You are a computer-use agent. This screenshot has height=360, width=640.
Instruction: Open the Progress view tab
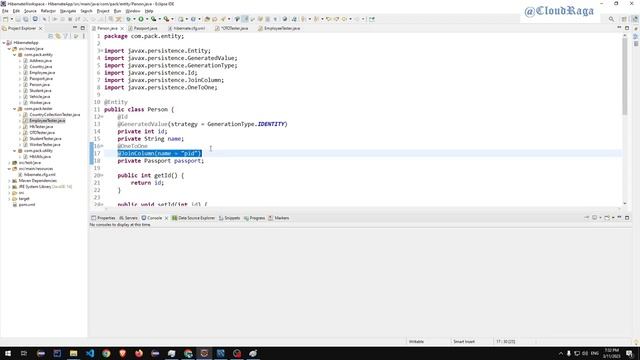coord(254,218)
